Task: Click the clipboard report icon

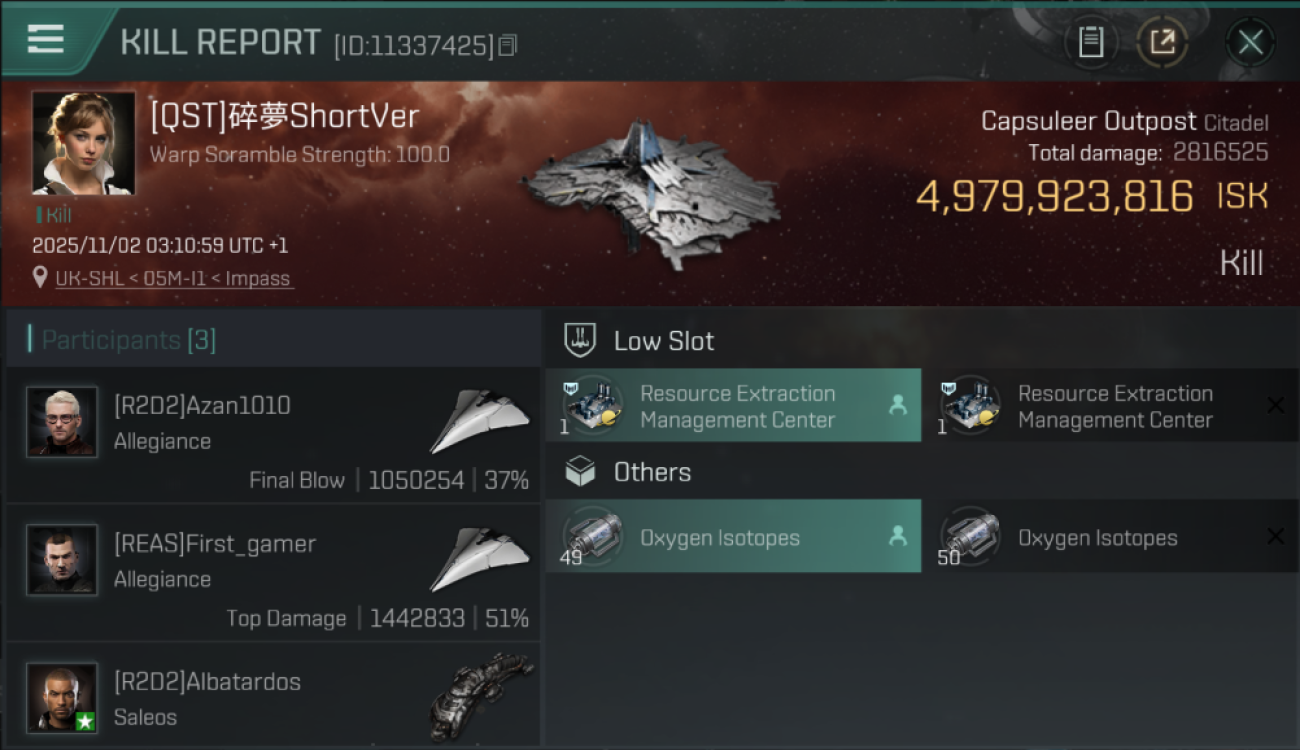Action: tap(1090, 42)
